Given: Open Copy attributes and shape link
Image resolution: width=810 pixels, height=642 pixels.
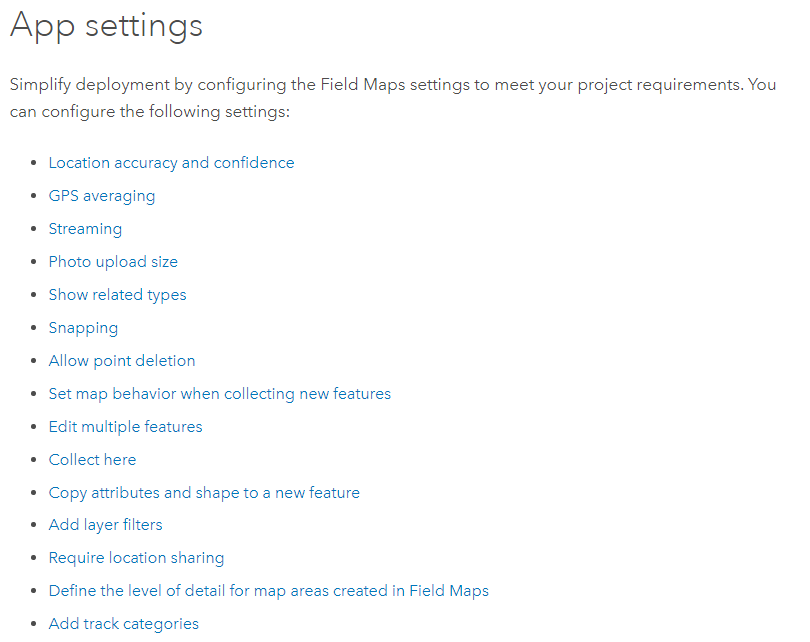Looking at the screenshot, I should pyautogui.click(x=204, y=493).
